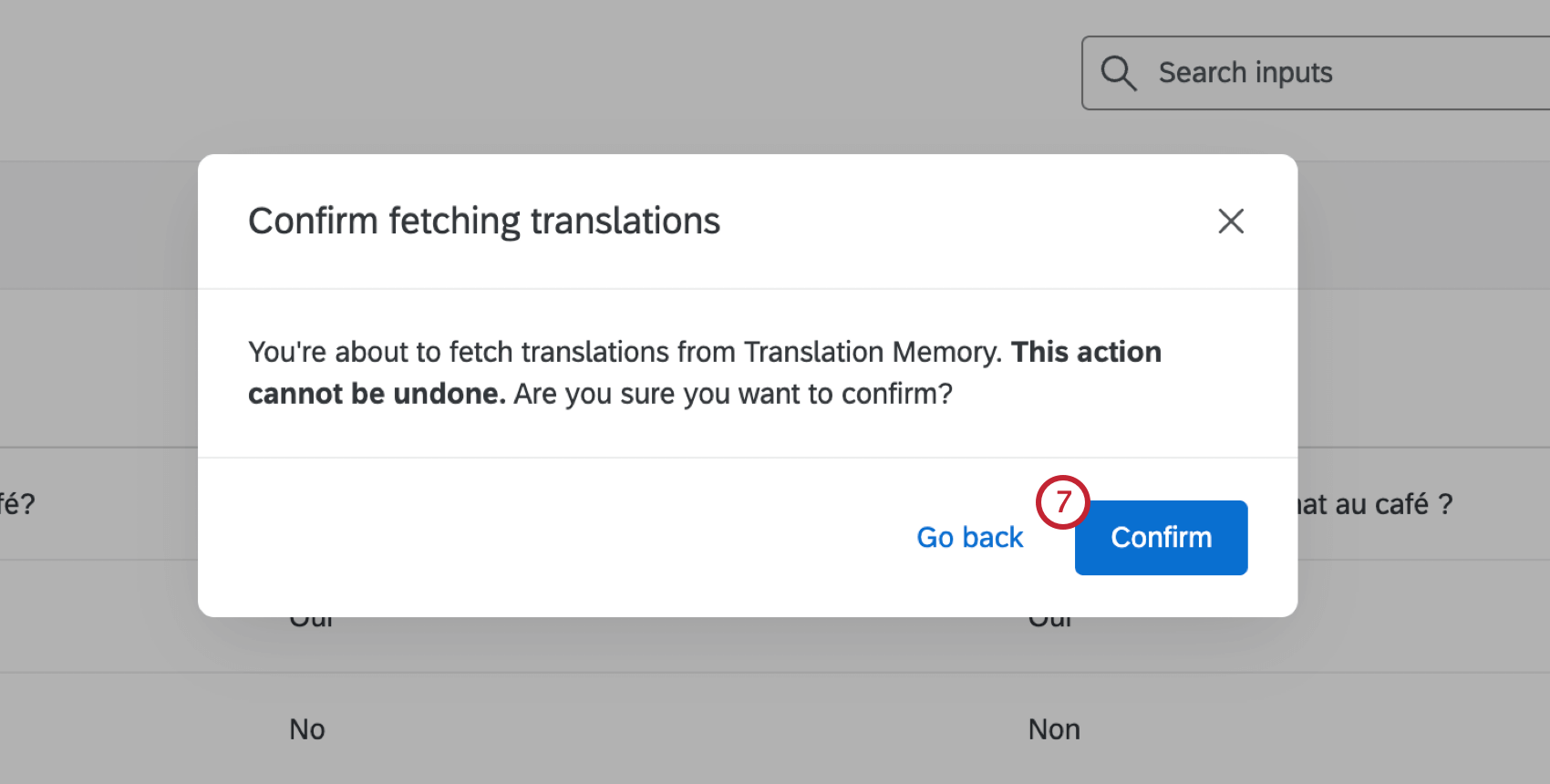1550x784 pixels.
Task: Click the partially hidden right 'Oui' cell
Action: click(1050, 622)
